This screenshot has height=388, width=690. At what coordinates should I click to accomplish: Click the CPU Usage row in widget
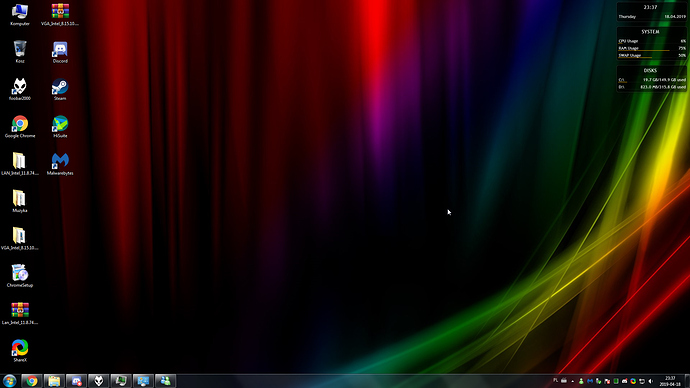[x=652, y=41]
